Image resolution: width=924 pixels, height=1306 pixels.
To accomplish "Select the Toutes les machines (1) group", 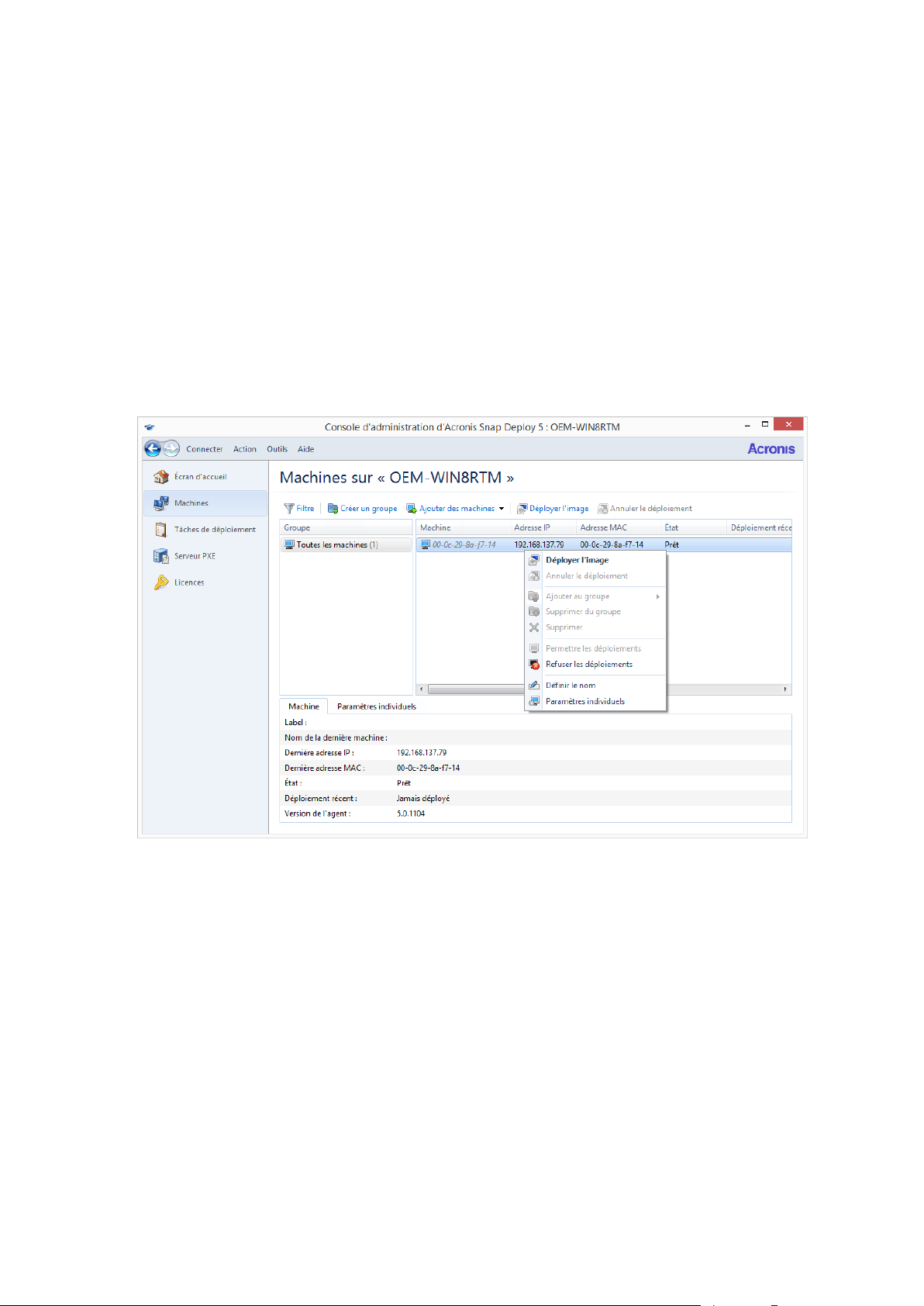I will click(346, 544).
